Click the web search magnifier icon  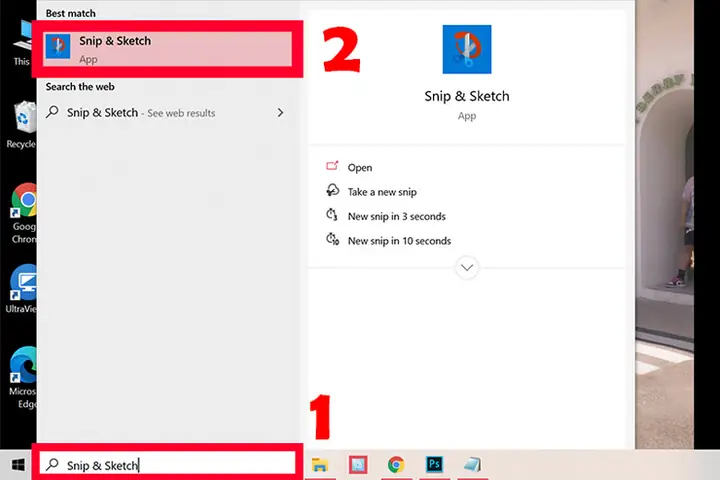point(52,112)
